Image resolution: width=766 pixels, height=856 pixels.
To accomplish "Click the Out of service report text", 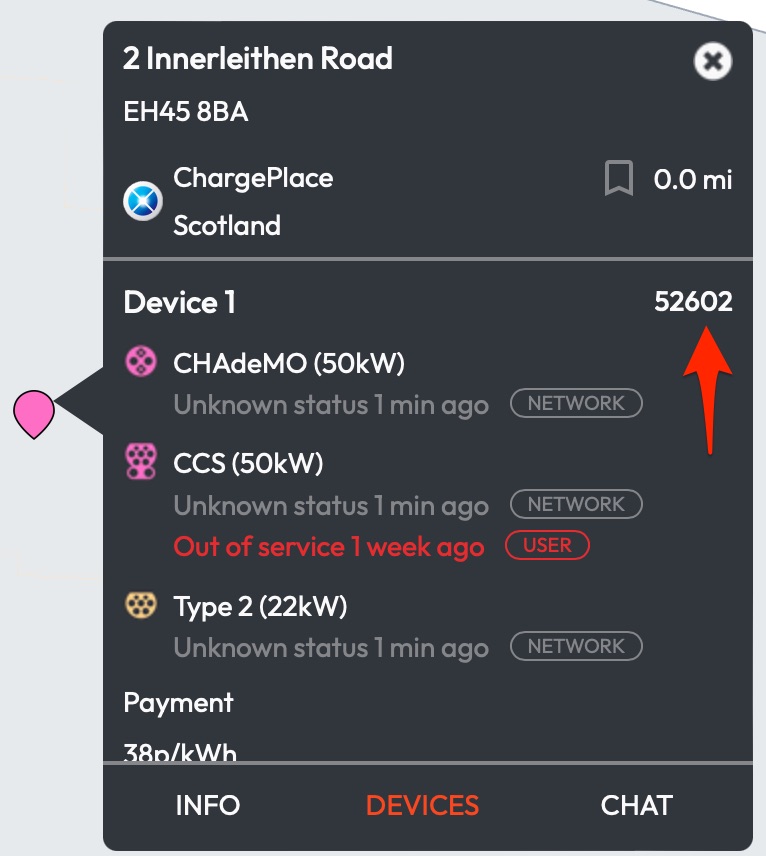I will click(329, 547).
